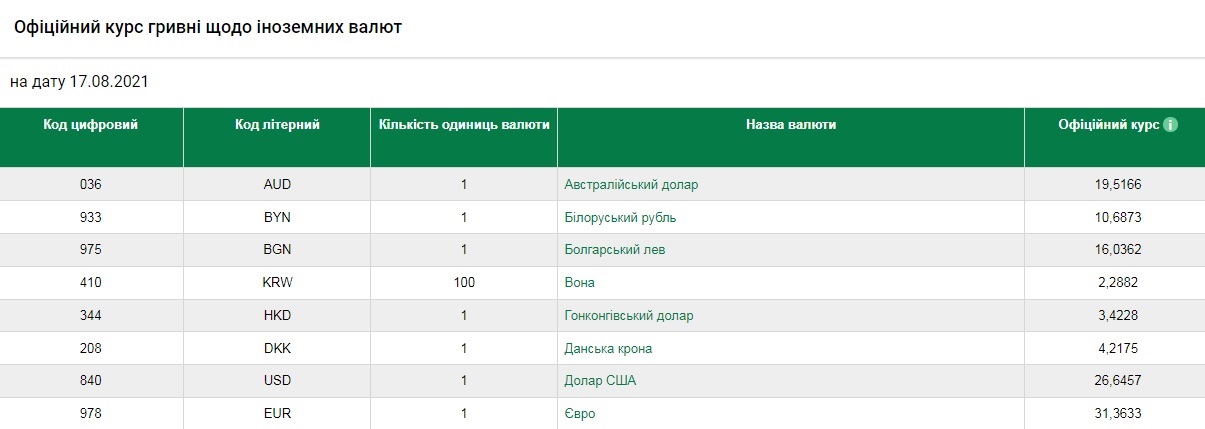Click the 31,3633 euro rate value
Image resolution: width=1205 pixels, height=429 pixels.
point(1118,413)
